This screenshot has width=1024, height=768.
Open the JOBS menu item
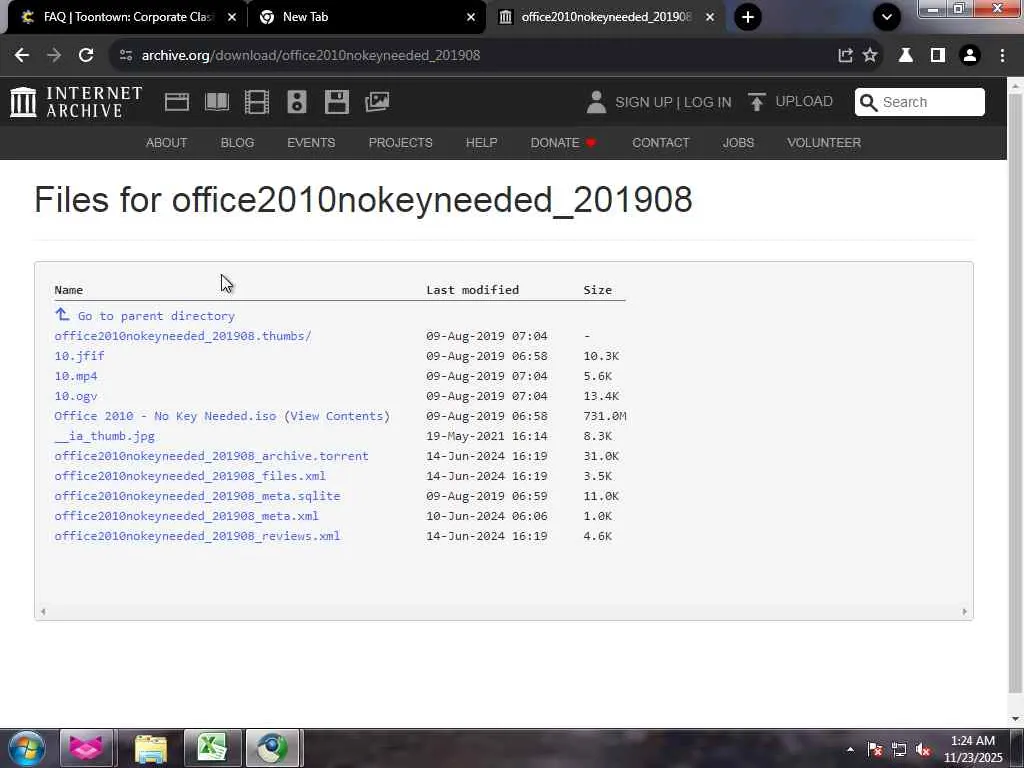click(x=738, y=143)
